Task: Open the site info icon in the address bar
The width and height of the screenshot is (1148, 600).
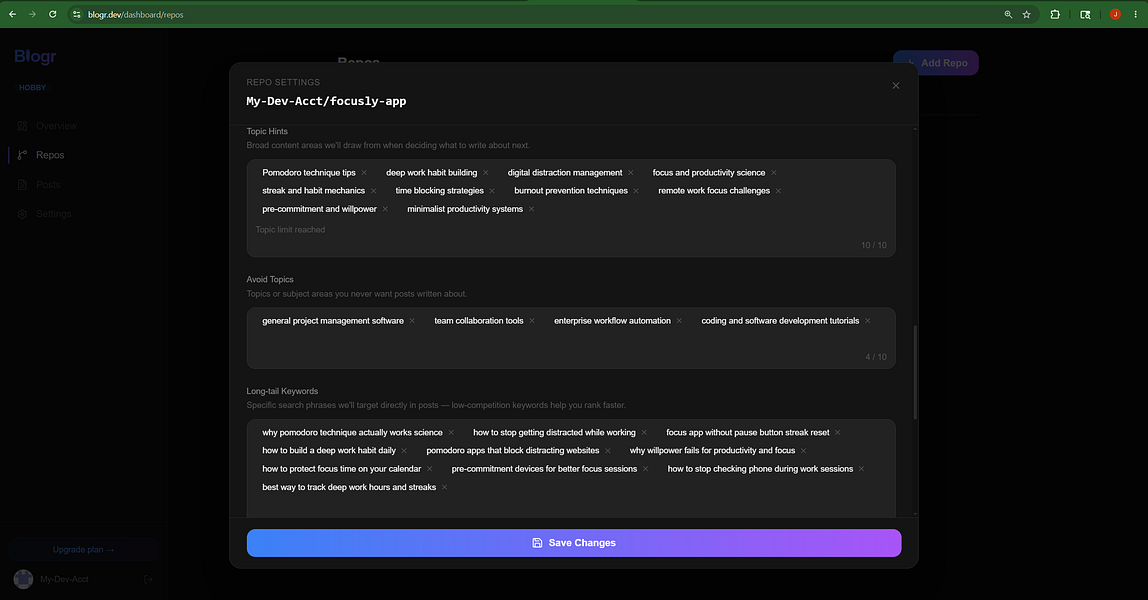Action: coord(77,14)
